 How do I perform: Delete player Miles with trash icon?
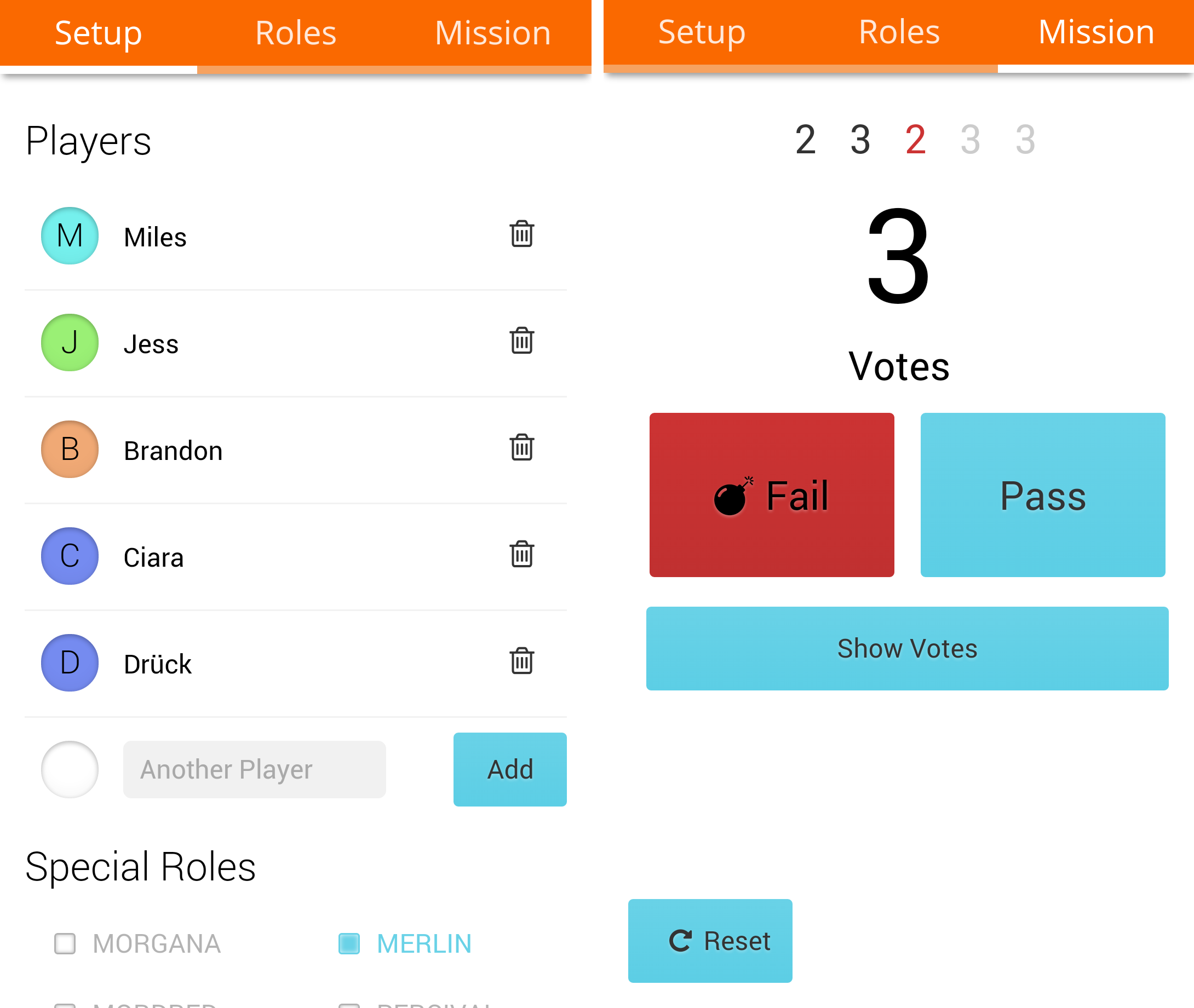click(x=521, y=234)
